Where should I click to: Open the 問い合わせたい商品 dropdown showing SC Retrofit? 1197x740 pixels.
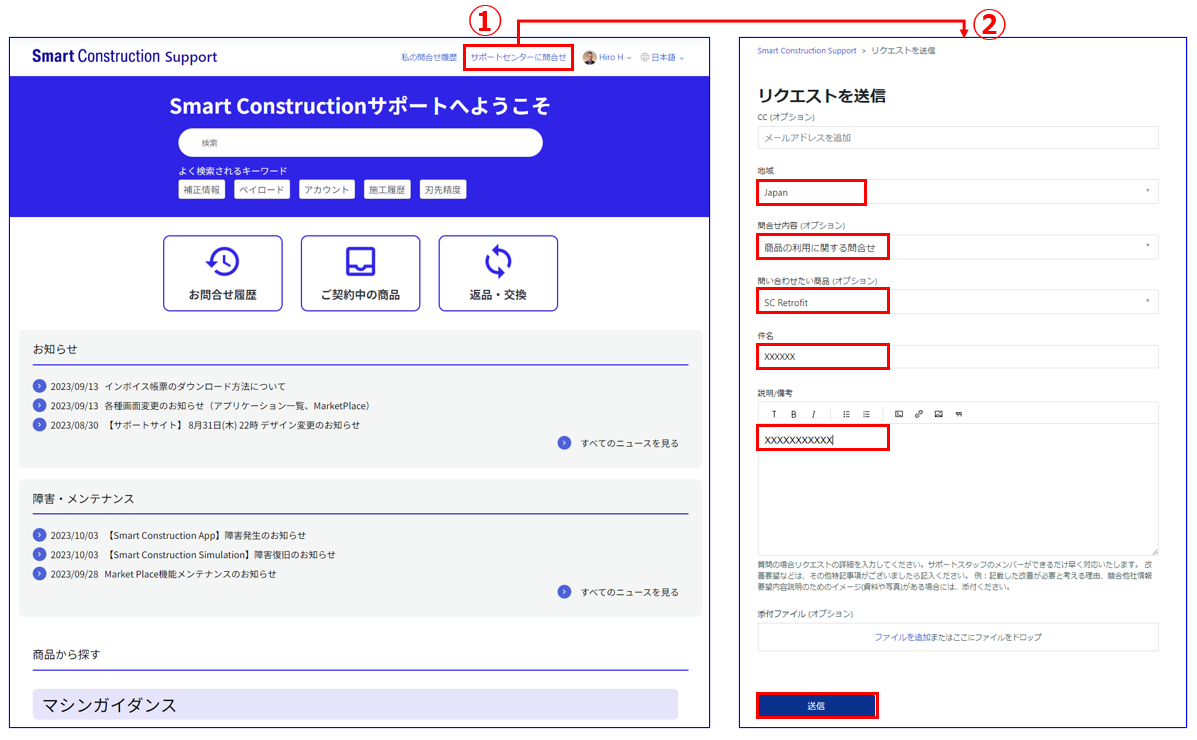point(957,302)
